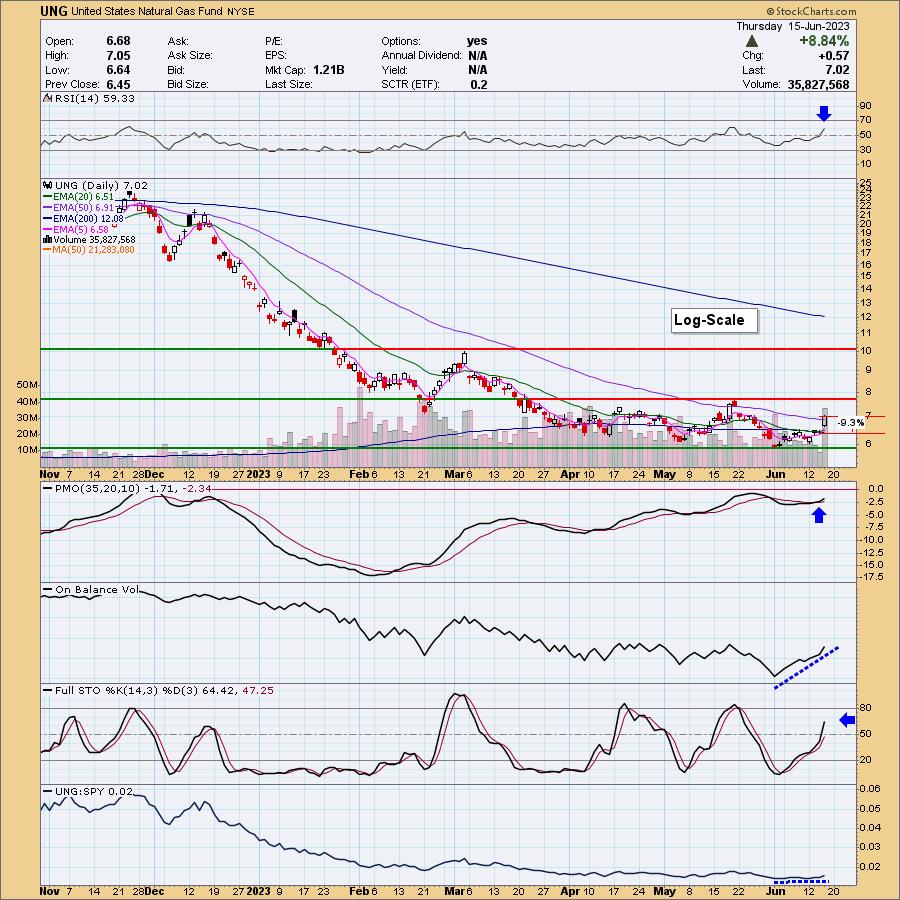Click the On Balance Vol panel label
The width and height of the screenshot is (900, 900).
97,589
